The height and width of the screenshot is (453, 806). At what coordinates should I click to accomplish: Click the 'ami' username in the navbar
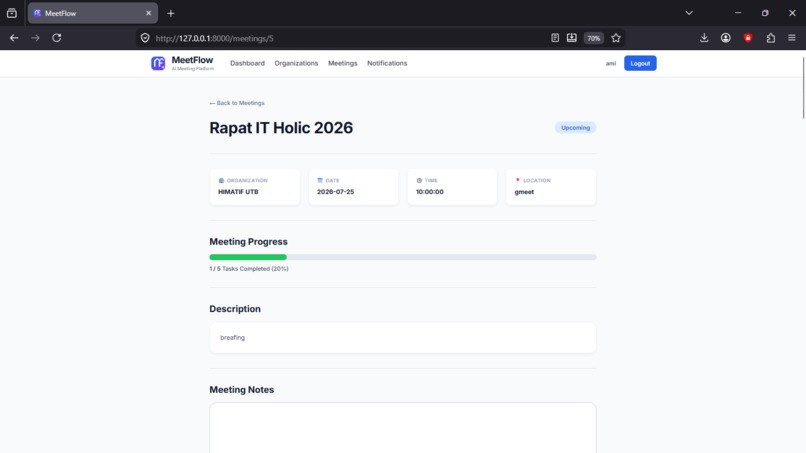click(611, 63)
